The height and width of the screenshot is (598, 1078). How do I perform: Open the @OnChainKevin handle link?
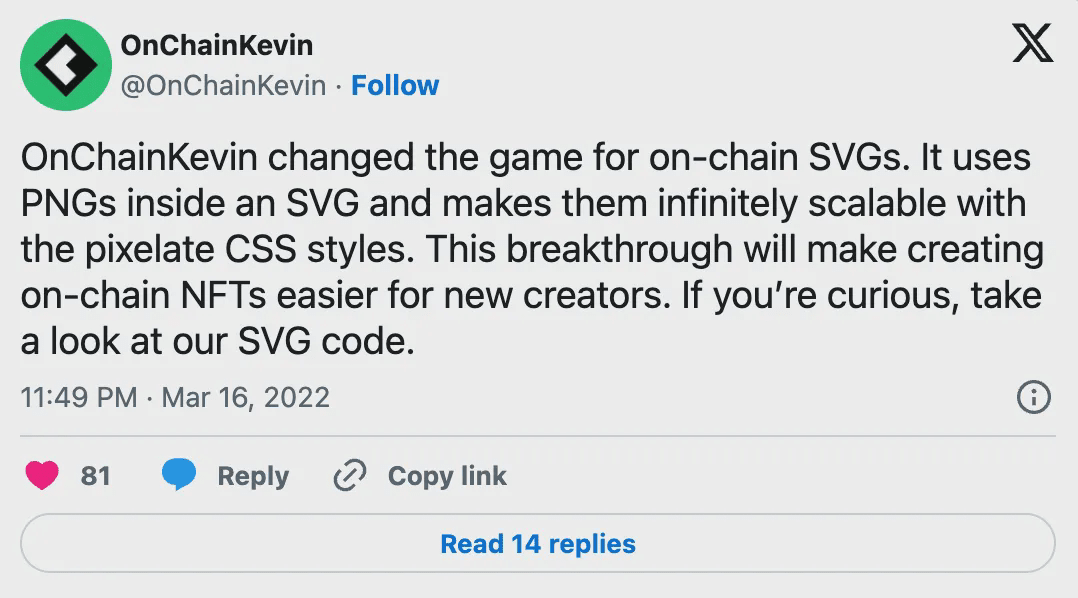[x=223, y=86]
